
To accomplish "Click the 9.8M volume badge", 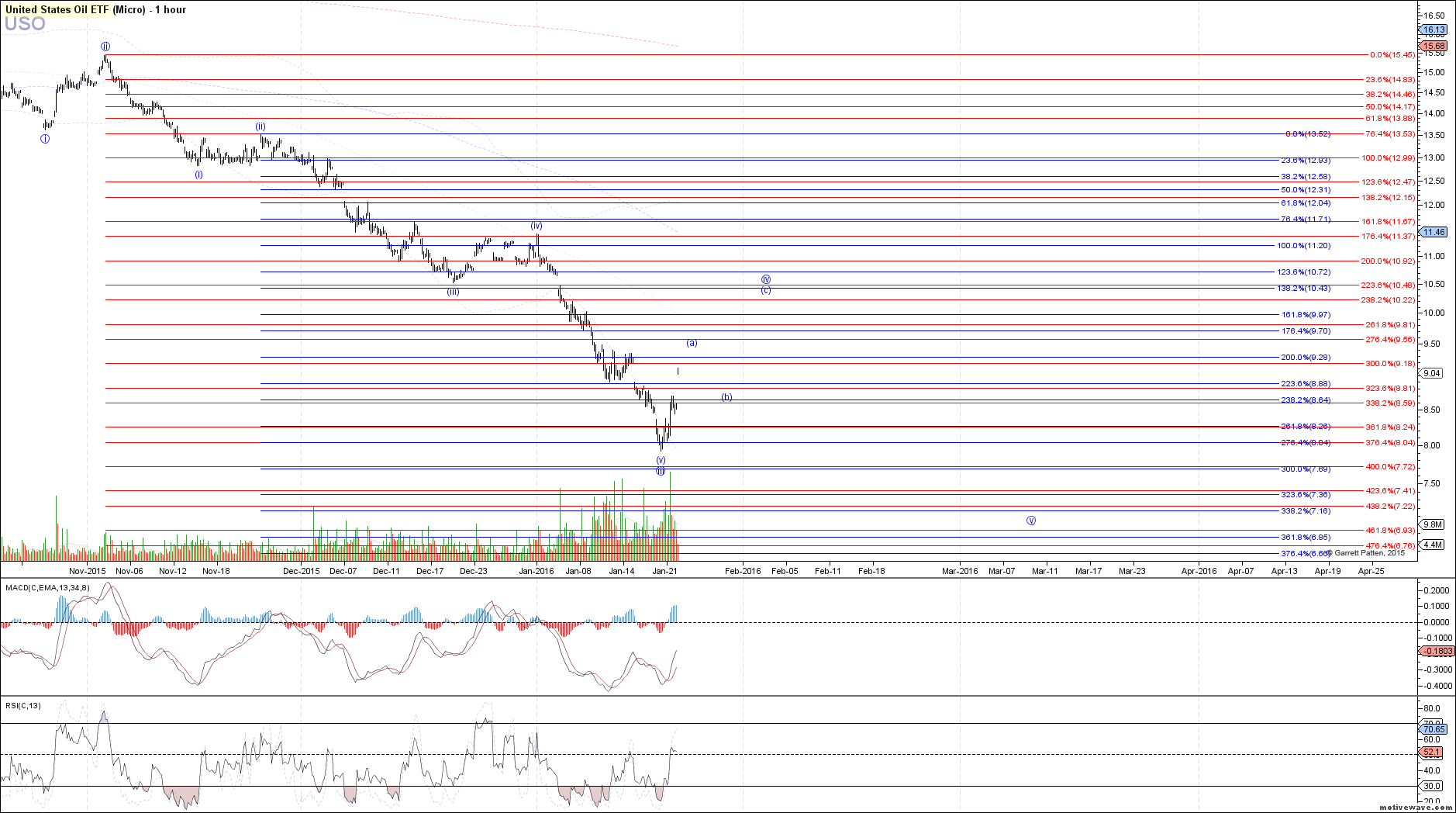I will pos(1434,525).
